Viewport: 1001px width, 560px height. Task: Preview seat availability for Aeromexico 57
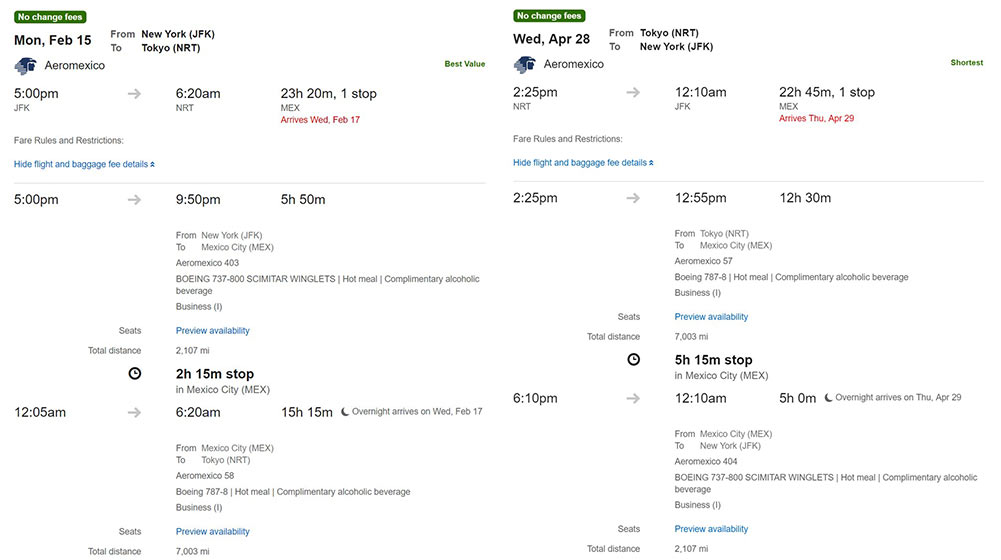[x=711, y=317]
